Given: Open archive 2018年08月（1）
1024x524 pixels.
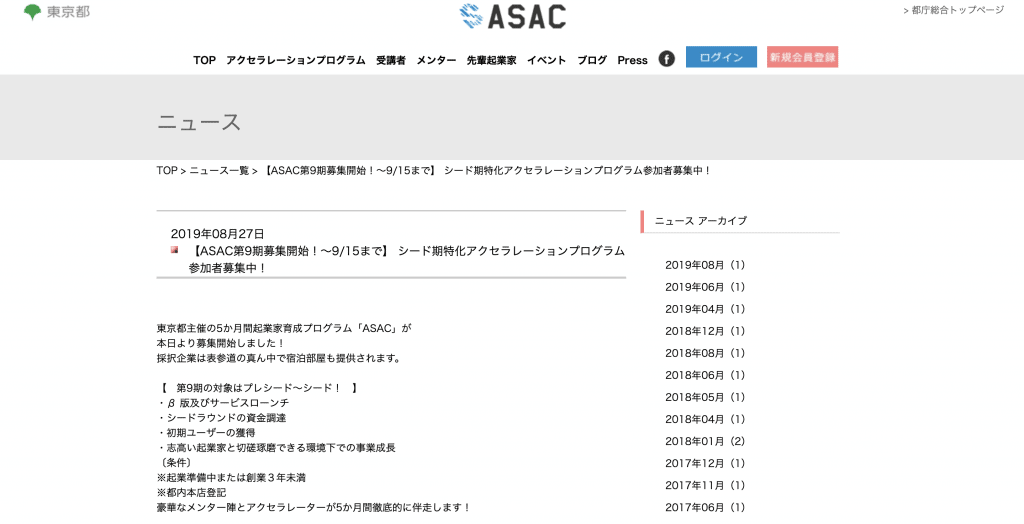Looking at the screenshot, I should pos(705,353).
